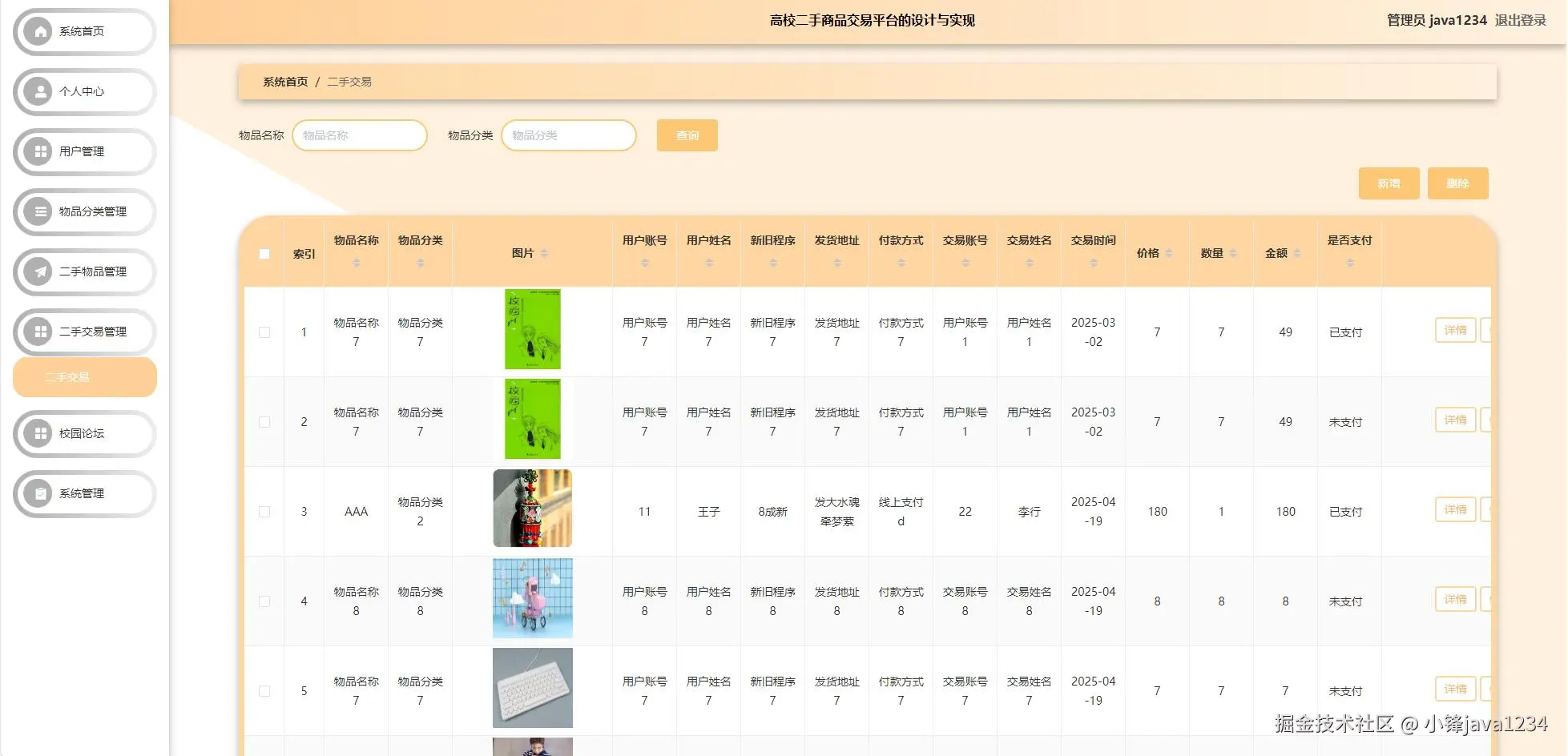The width and height of the screenshot is (1568, 756).
Task: Sort table by 发货地址 column arrows
Action: pos(837,263)
